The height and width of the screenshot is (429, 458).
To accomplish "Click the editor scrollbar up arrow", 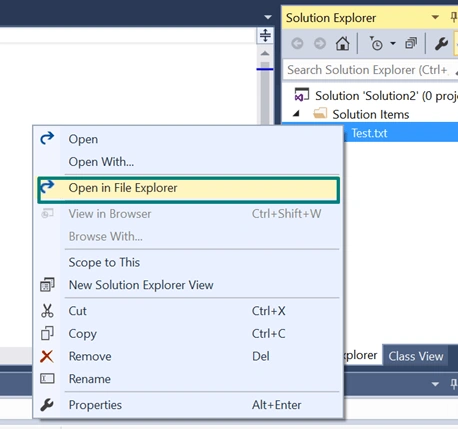I will point(265,53).
